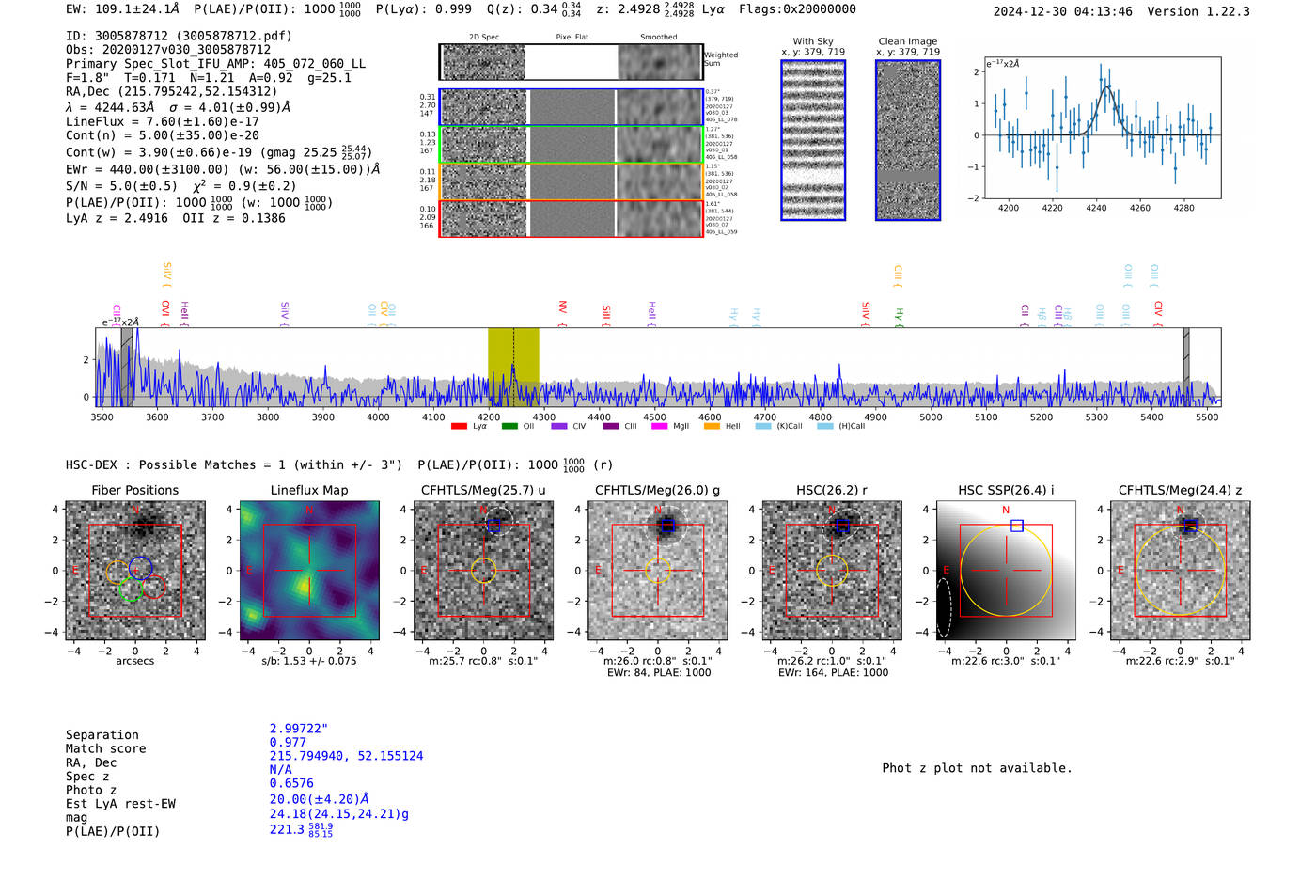Click the Weighted Sum 2D spectrum row

(571, 62)
